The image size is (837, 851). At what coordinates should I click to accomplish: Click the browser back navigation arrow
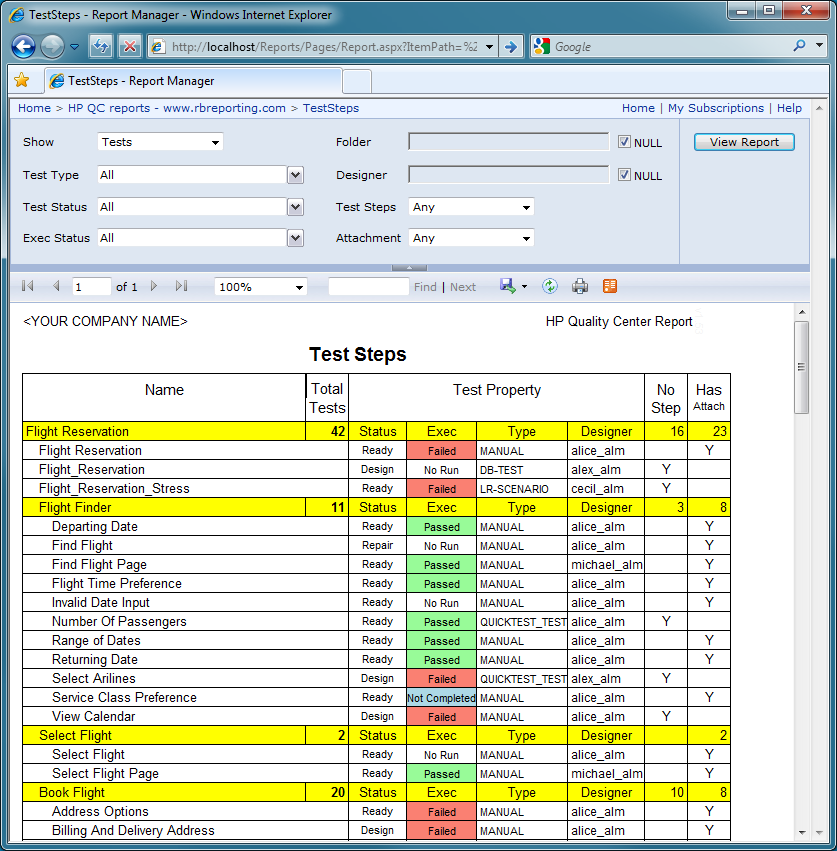click(x=22, y=46)
